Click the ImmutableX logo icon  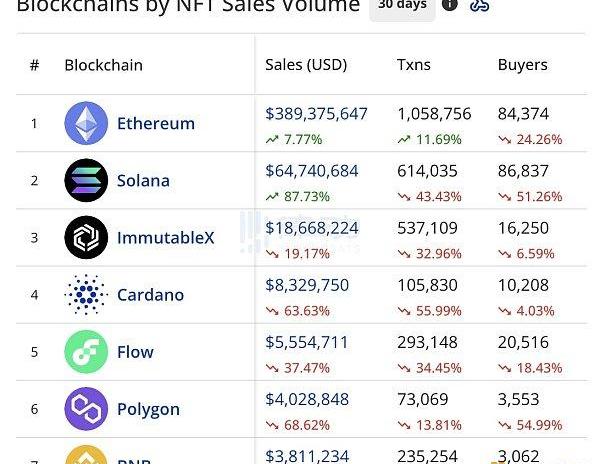[x=86, y=238]
